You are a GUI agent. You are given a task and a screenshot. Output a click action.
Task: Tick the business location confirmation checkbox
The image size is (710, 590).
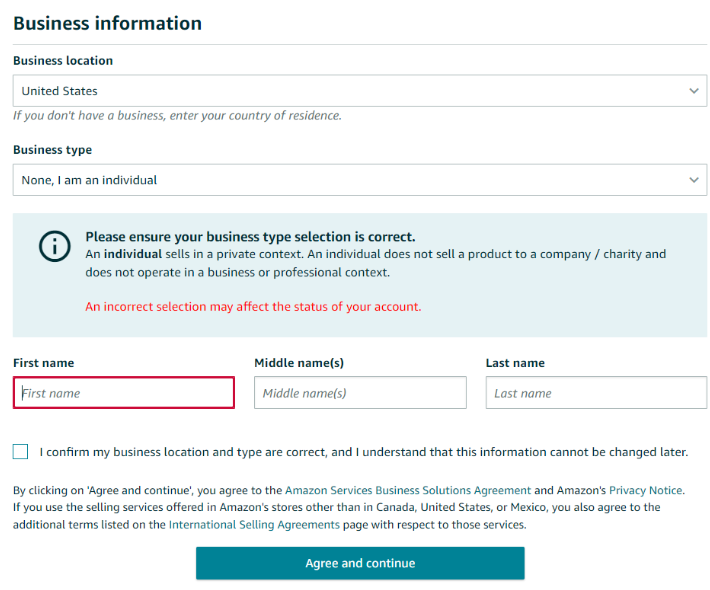(x=20, y=451)
